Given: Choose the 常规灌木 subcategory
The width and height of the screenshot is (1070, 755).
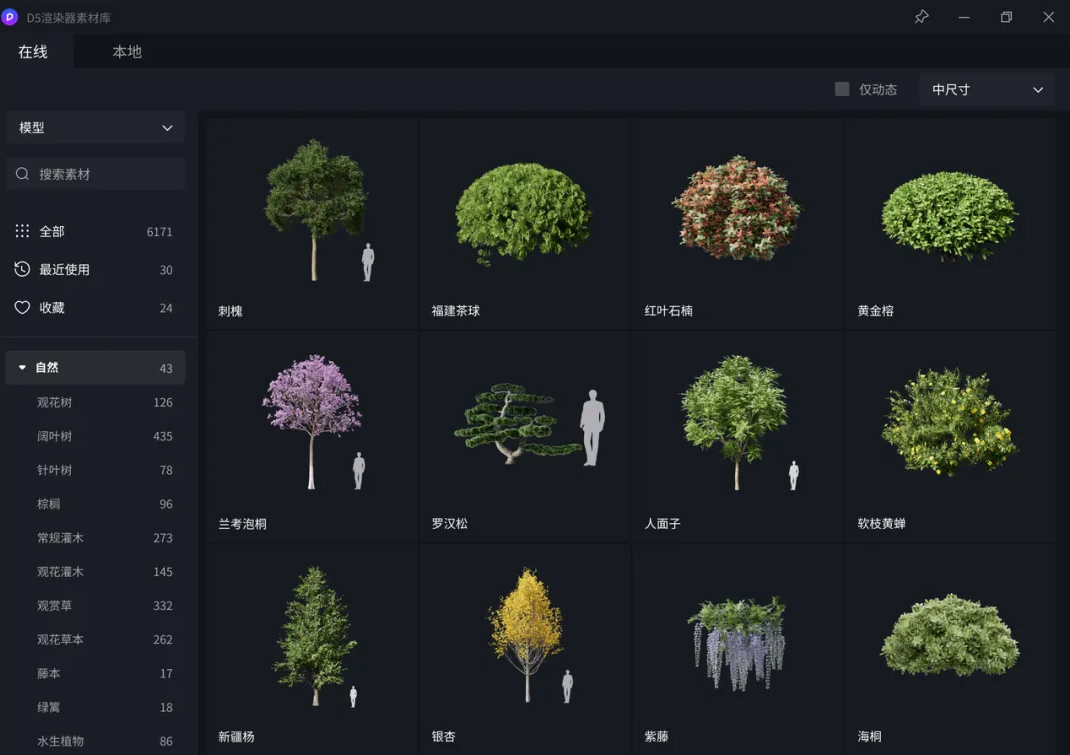Looking at the screenshot, I should [x=61, y=538].
